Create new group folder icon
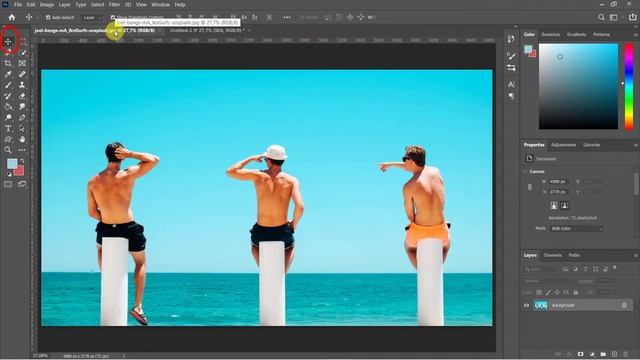 tap(603, 354)
